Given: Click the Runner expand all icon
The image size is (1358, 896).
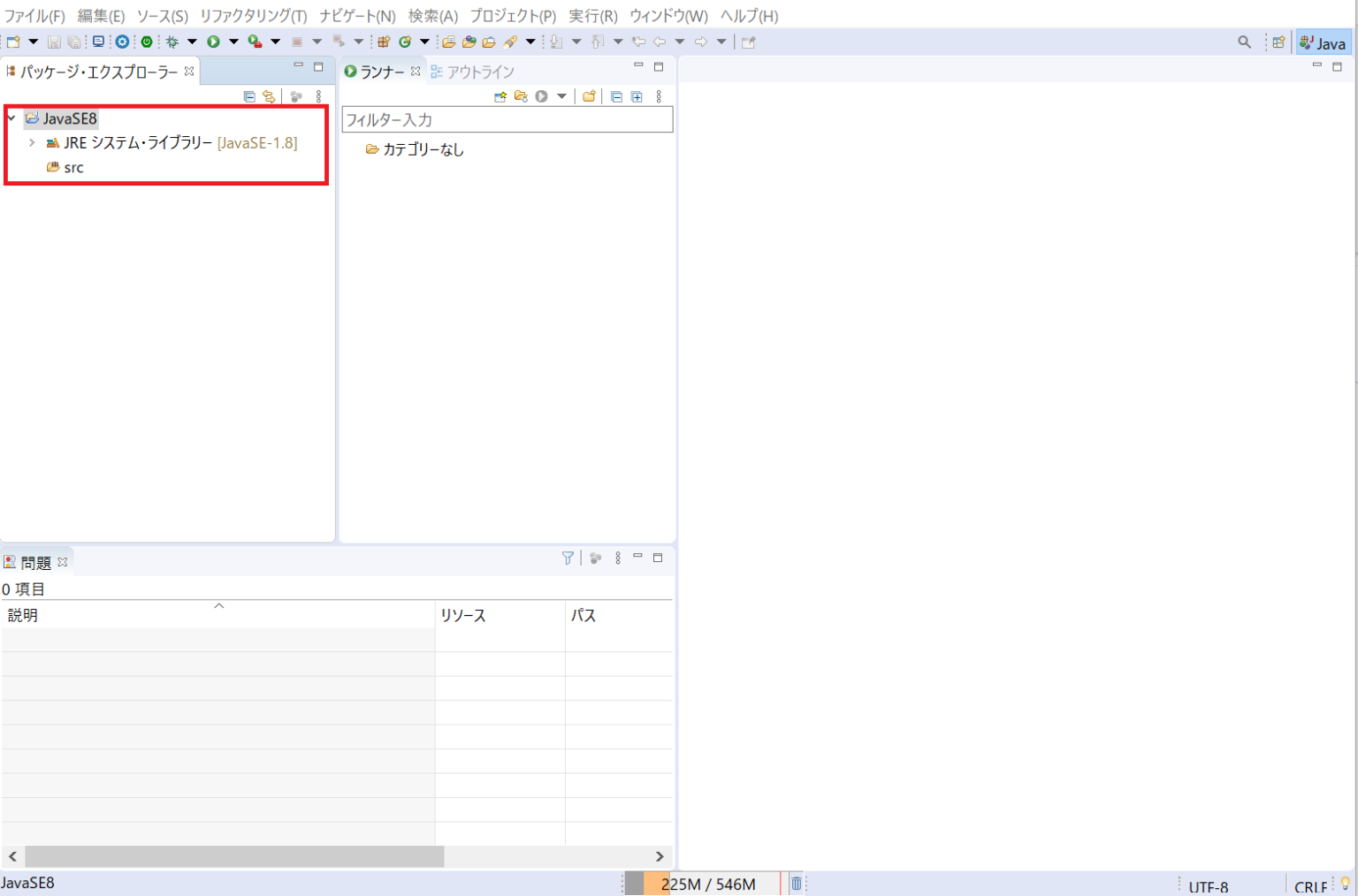Looking at the screenshot, I should tap(637, 96).
